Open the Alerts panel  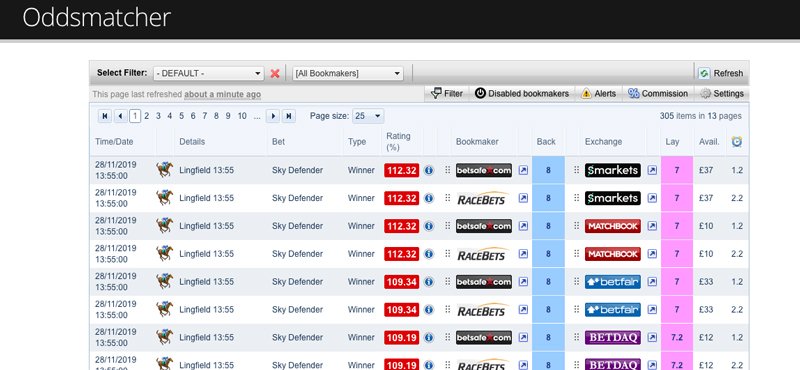[x=598, y=93]
